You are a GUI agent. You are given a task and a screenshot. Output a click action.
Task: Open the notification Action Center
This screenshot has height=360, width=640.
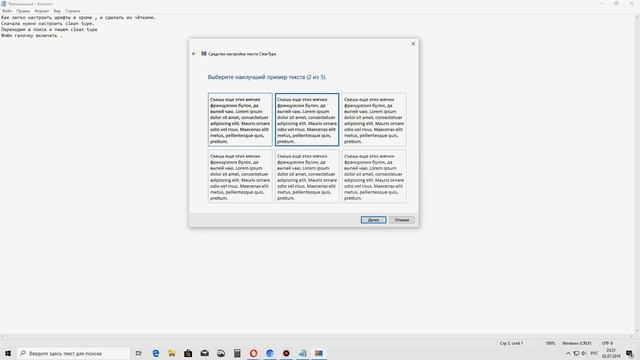coord(630,353)
